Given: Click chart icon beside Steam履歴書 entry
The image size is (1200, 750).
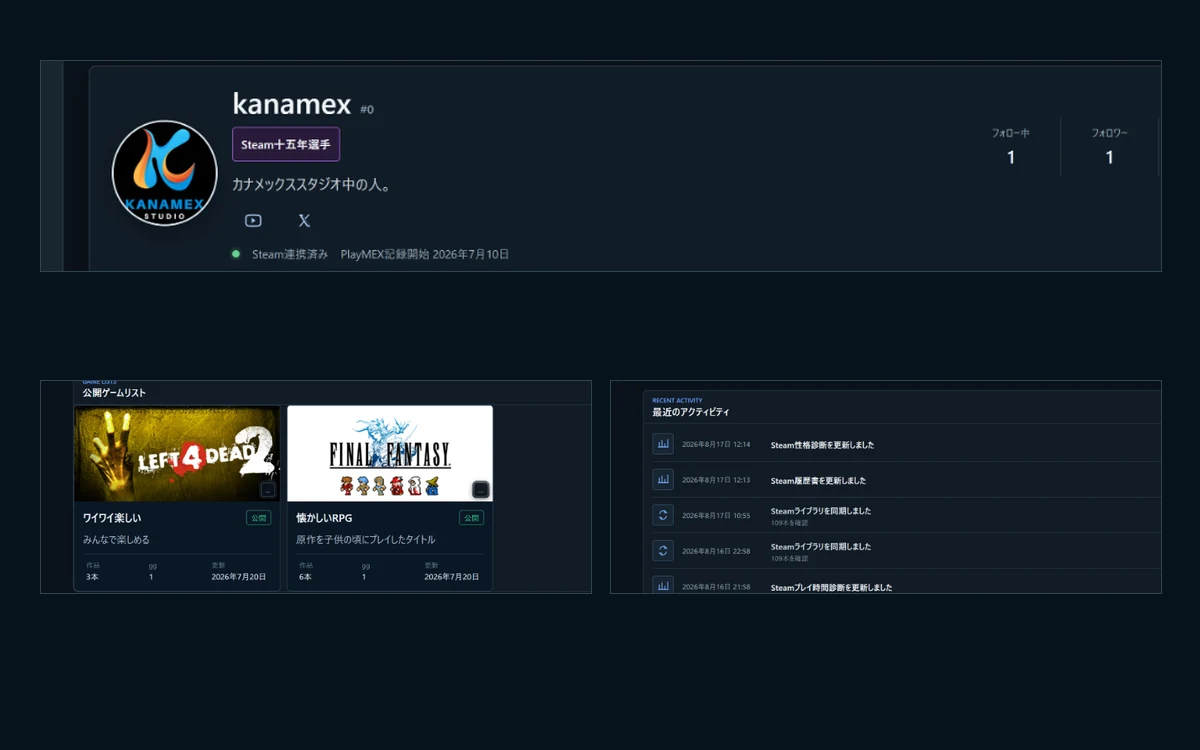Looking at the screenshot, I should pyautogui.click(x=662, y=480).
